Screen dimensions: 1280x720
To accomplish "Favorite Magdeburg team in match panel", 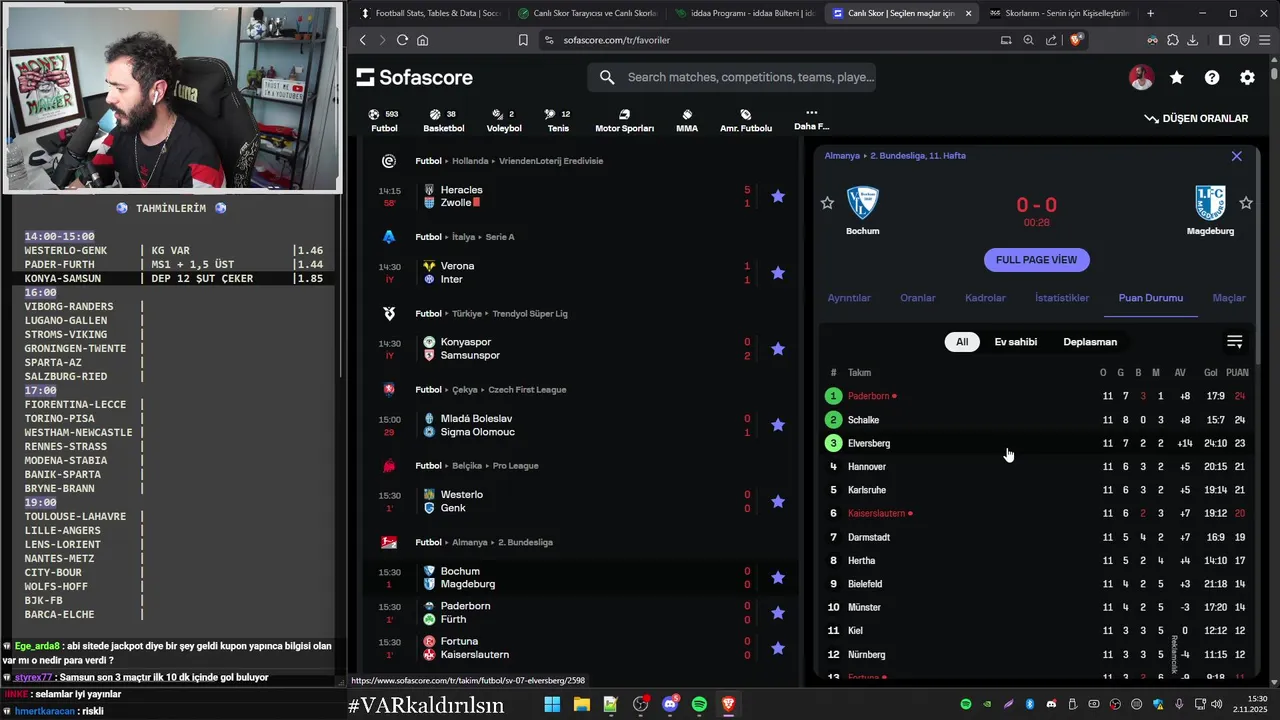I will (x=1246, y=203).
